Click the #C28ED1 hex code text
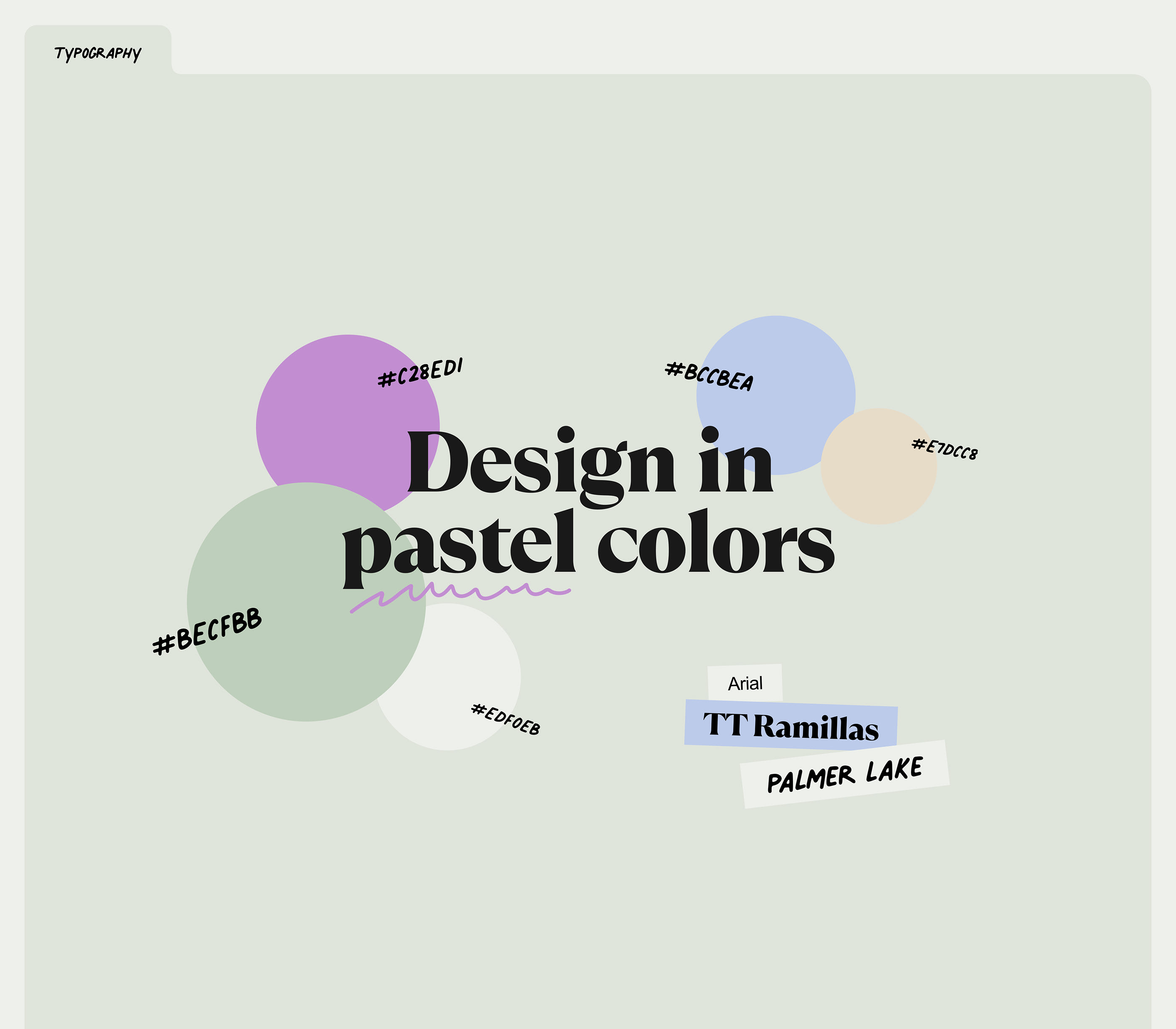1176x1029 pixels. [420, 372]
